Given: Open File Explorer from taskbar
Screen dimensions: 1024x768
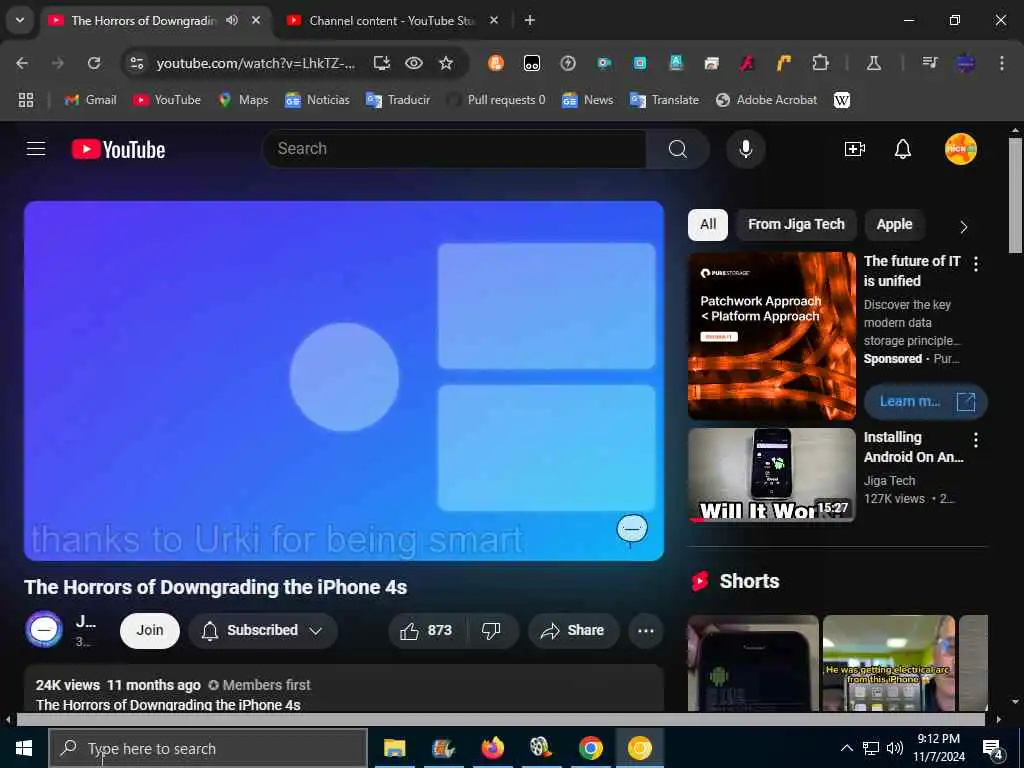Looking at the screenshot, I should point(394,748).
